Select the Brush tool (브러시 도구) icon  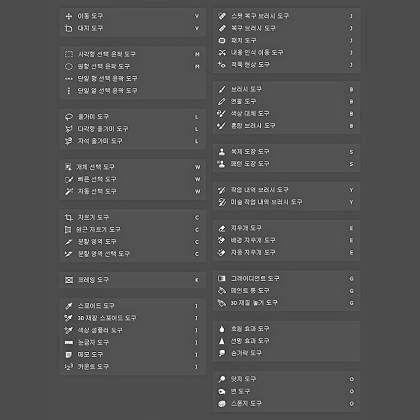click(x=222, y=89)
